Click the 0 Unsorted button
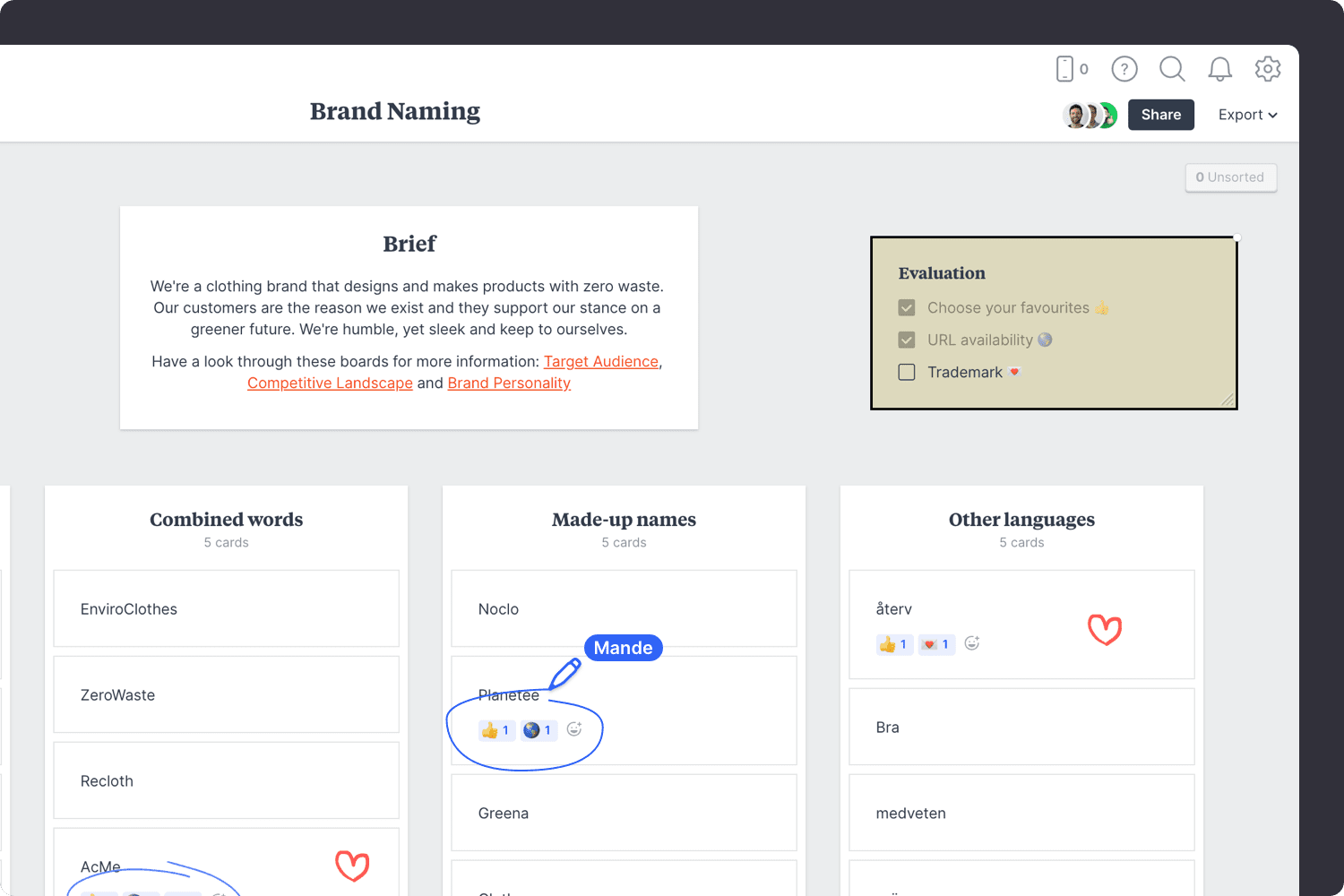 click(1230, 177)
